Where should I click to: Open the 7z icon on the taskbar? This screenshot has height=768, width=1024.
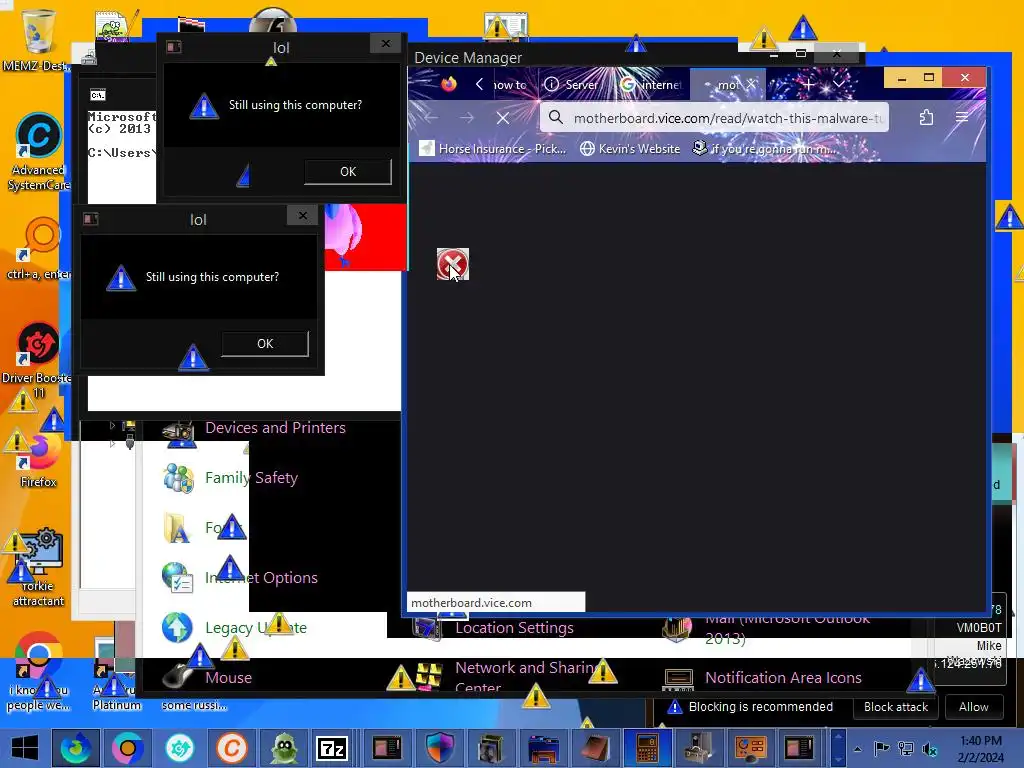click(332, 748)
